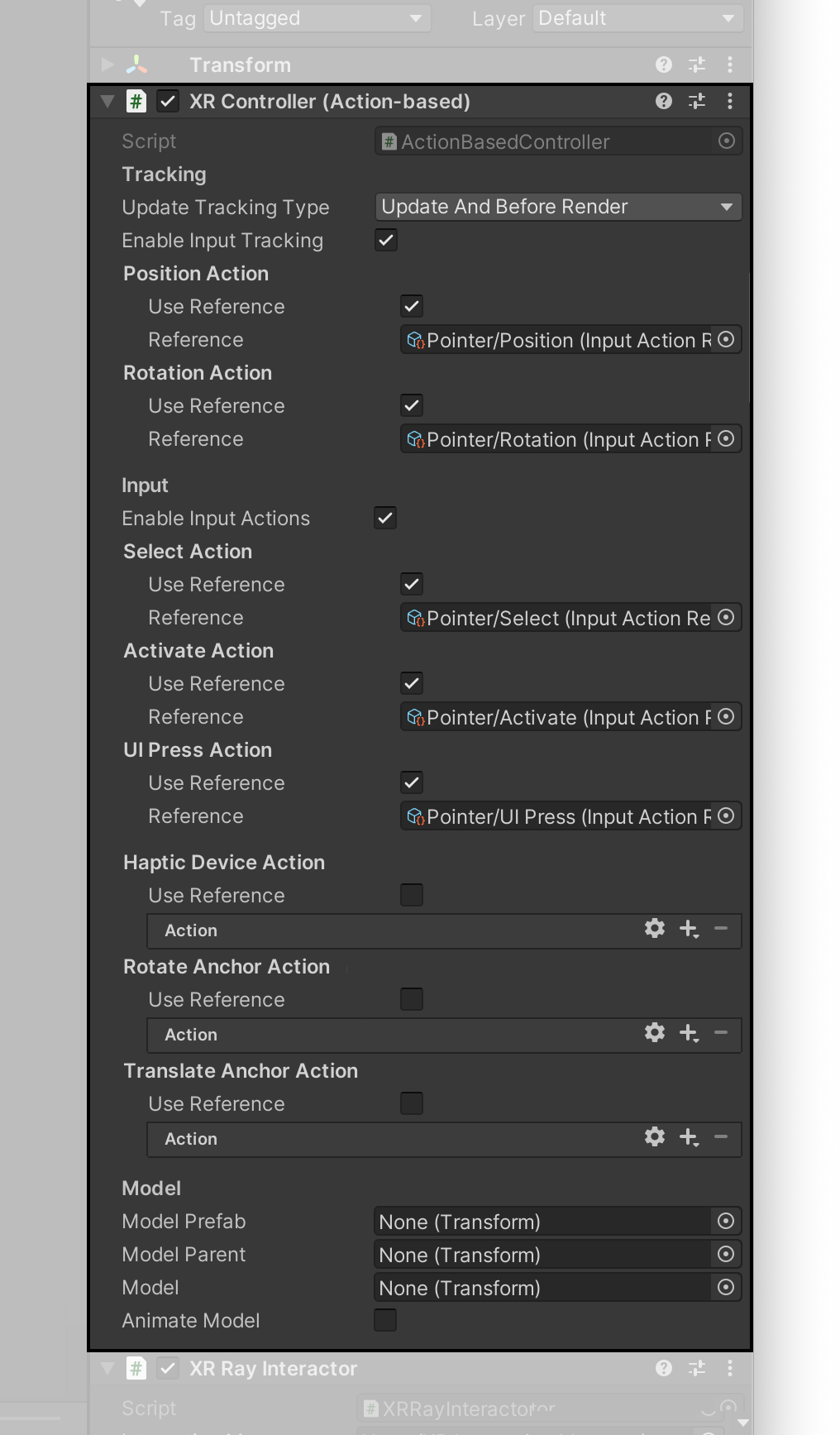
Task: Open Update Tracking Type dropdown
Action: pos(558,207)
